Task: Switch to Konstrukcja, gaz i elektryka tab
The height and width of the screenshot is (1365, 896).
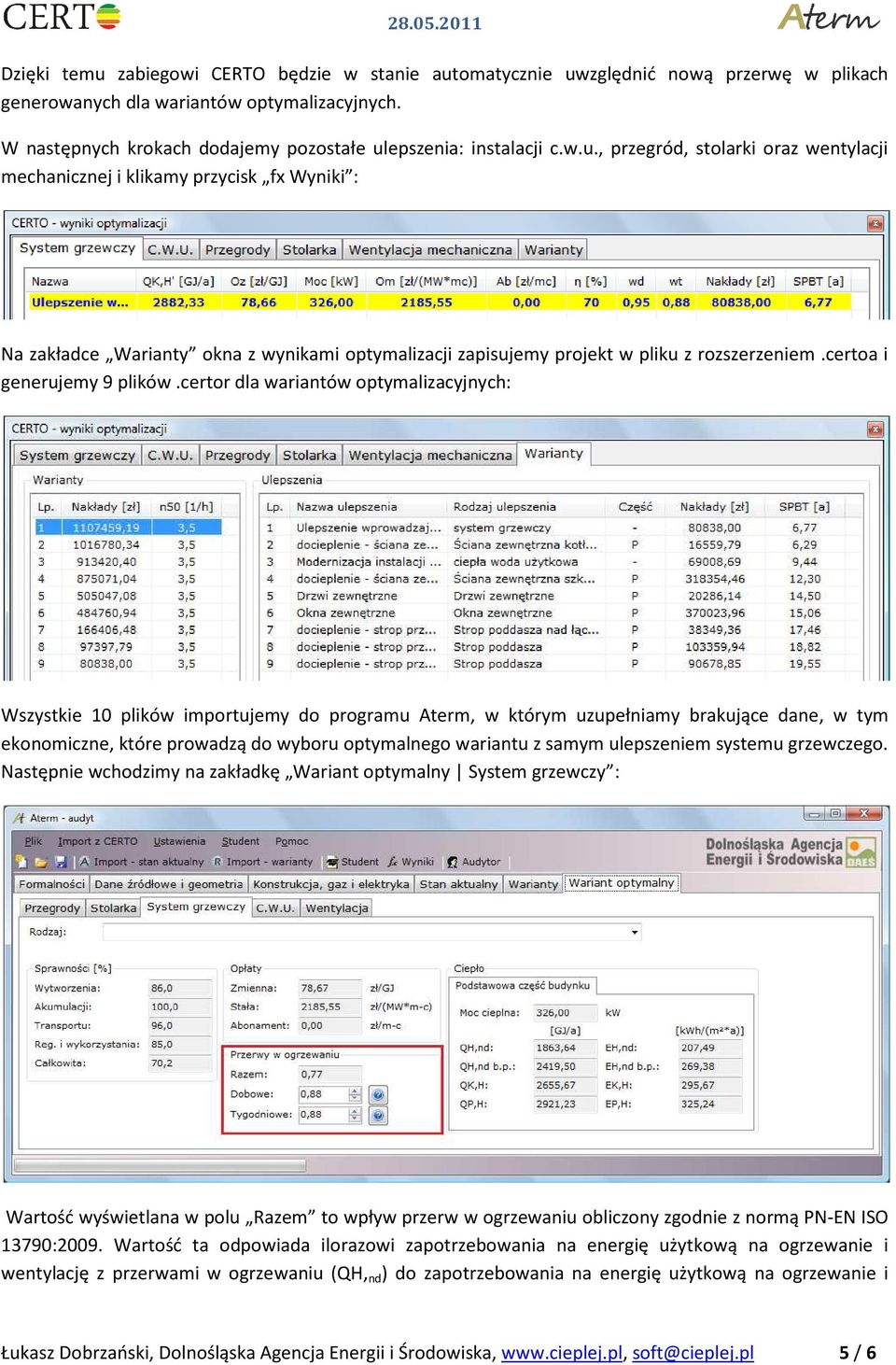Action: 331,884
